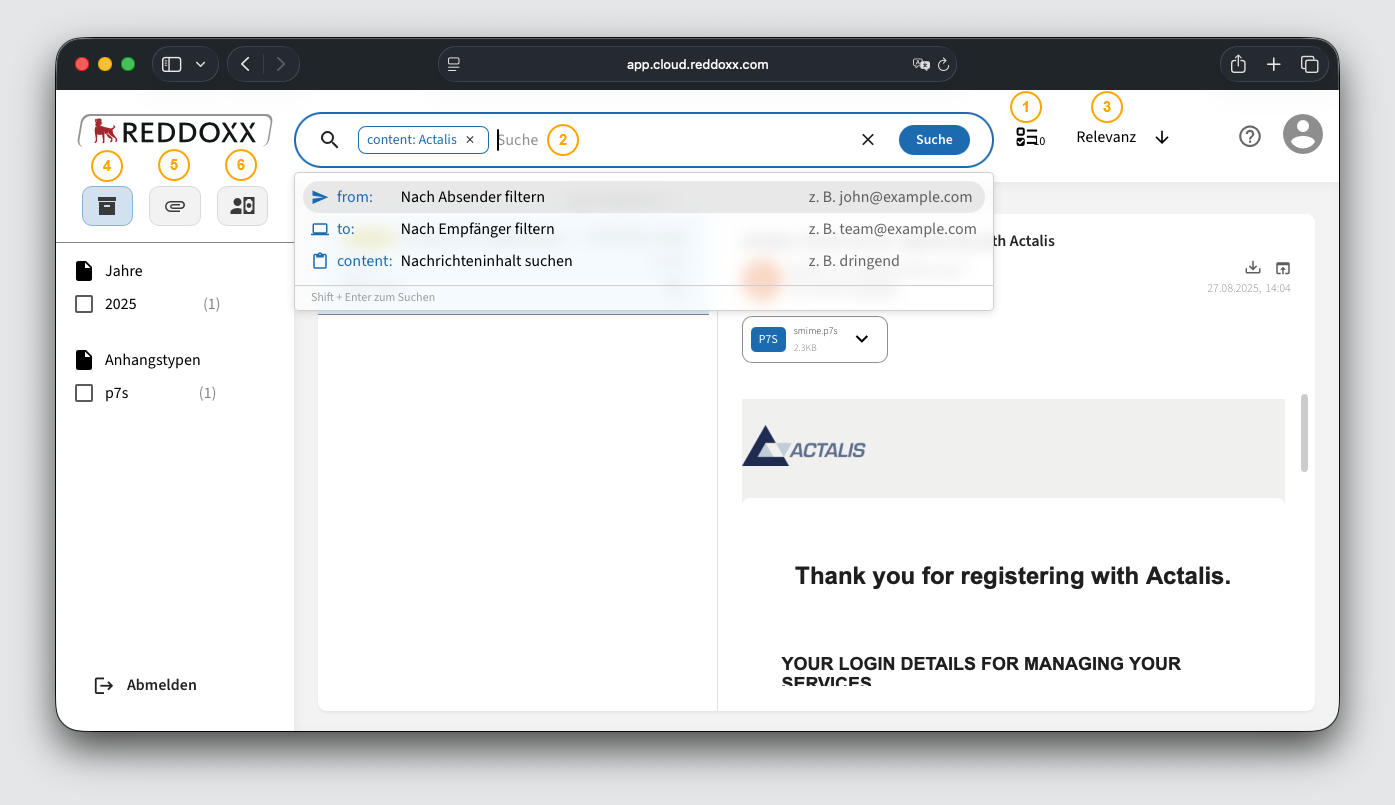Open the help question mark icon

(1249, 137)
